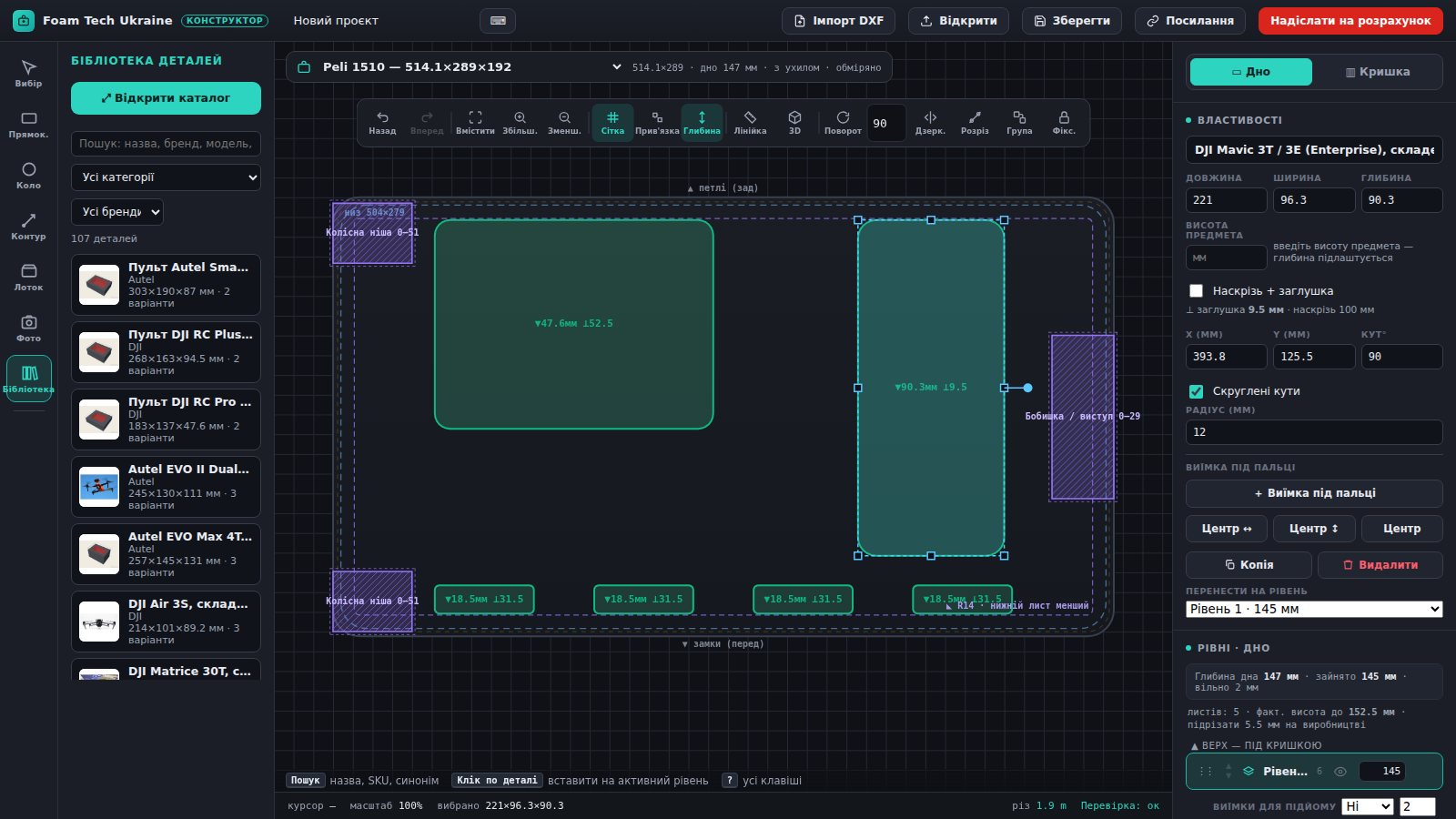
Task: Toggle Глибина depth labels
Action: [x=702, y=123]
